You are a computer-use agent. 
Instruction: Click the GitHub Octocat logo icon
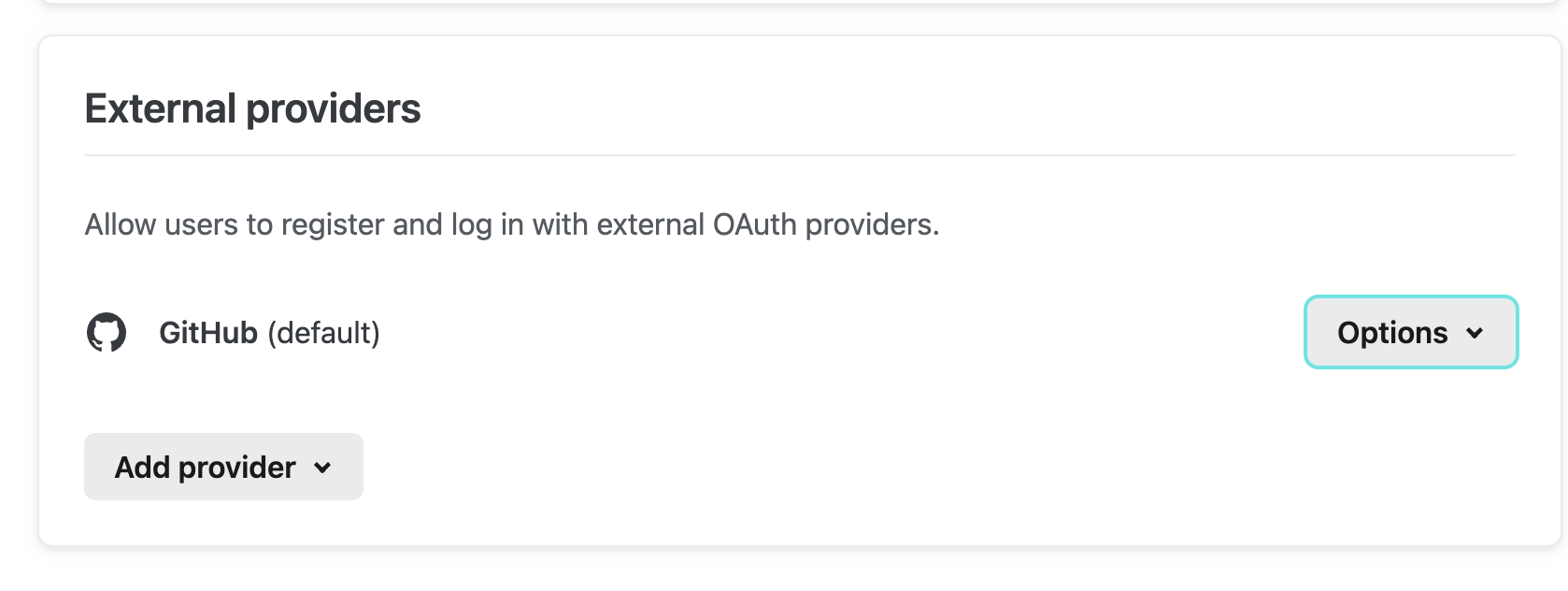coord(107,332)
